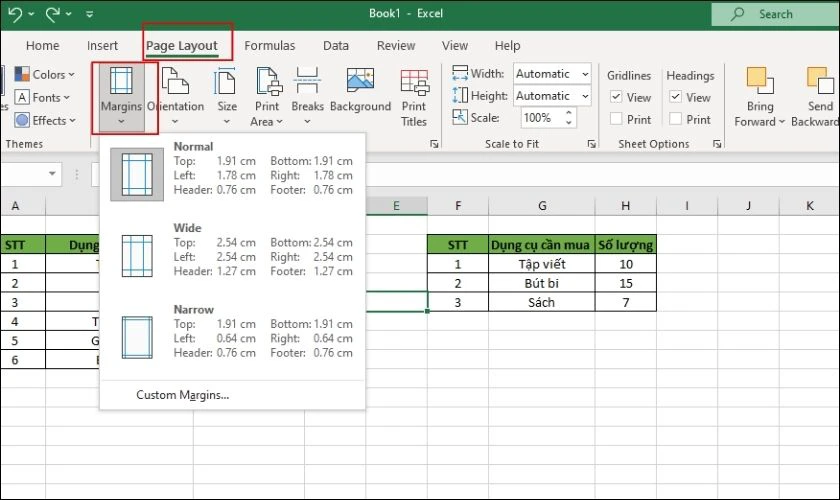The height and width of the screenshot is (500, 840).
Task: Click the Print Titles icon
Action: click(414, 82)
